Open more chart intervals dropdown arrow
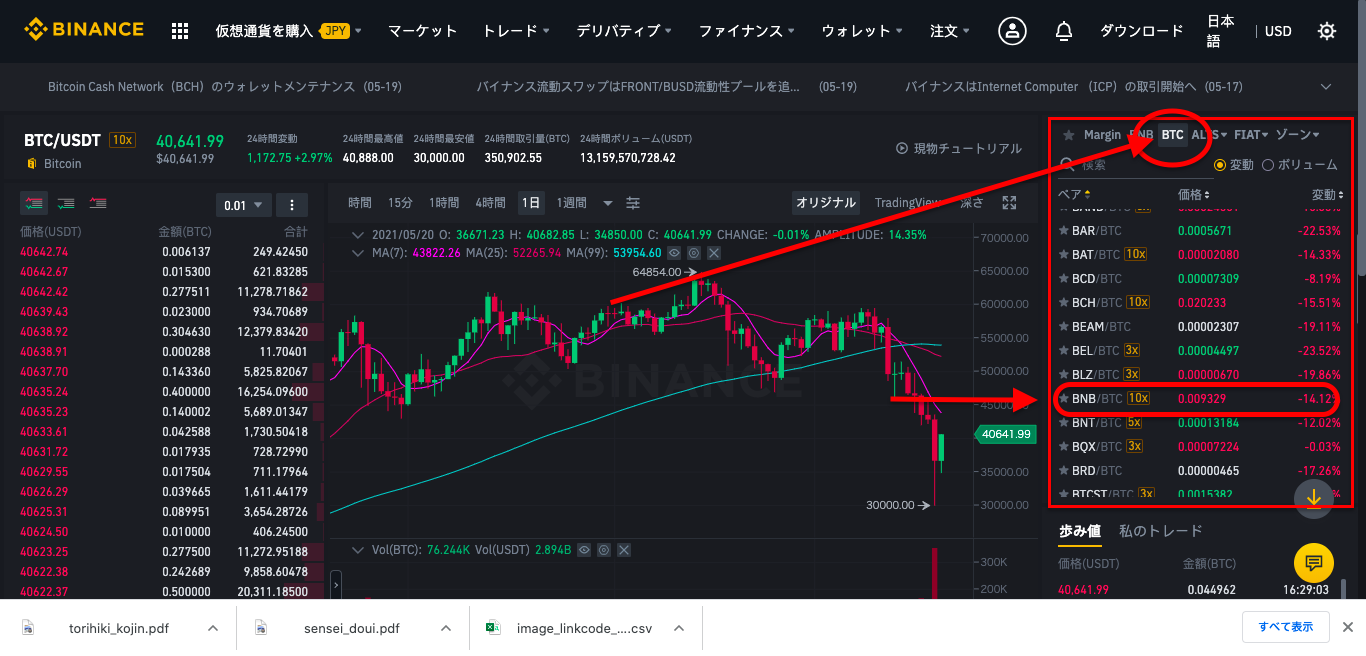 (607, 203)
